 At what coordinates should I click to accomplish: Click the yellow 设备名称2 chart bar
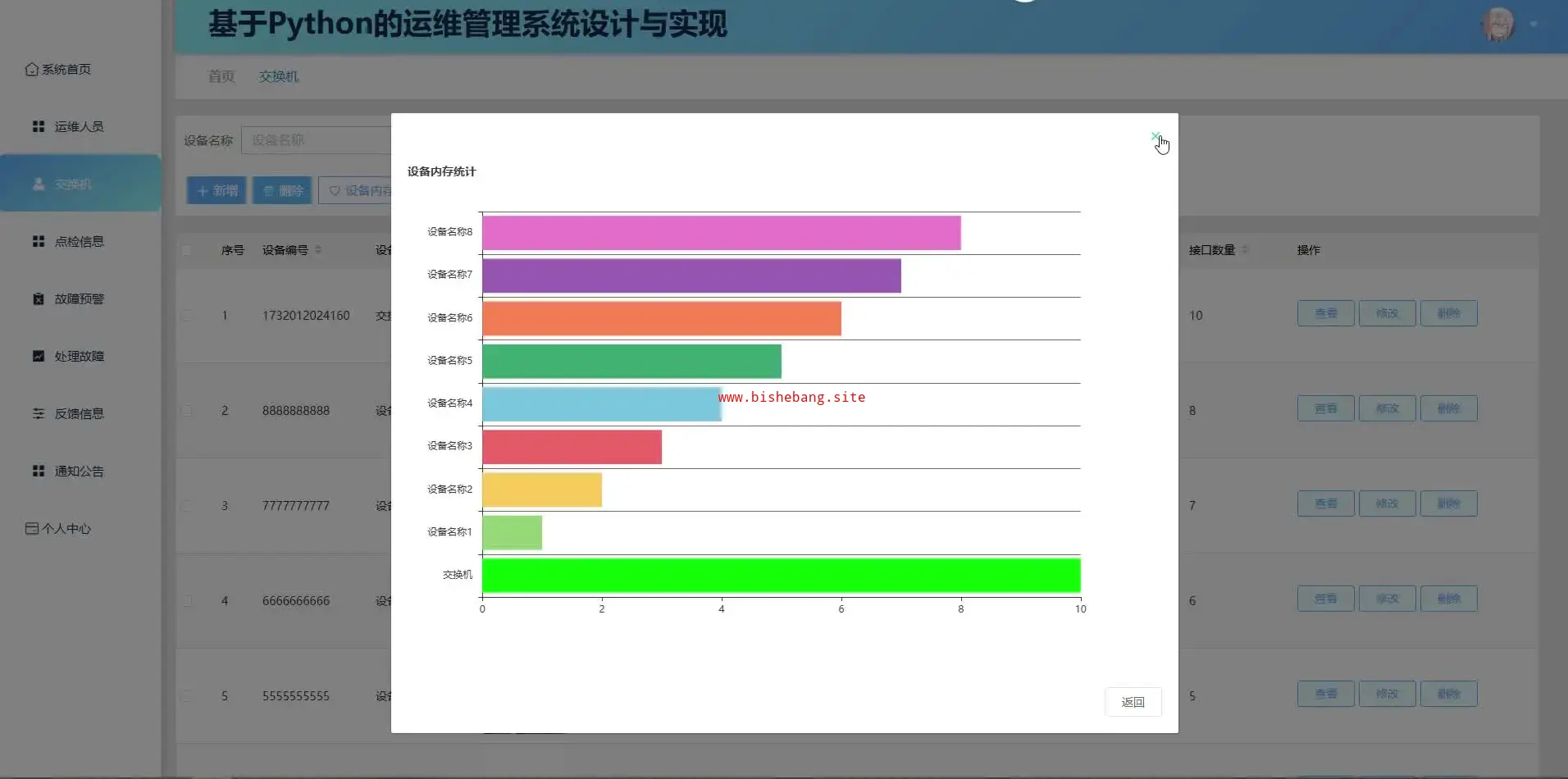point(542,490)
